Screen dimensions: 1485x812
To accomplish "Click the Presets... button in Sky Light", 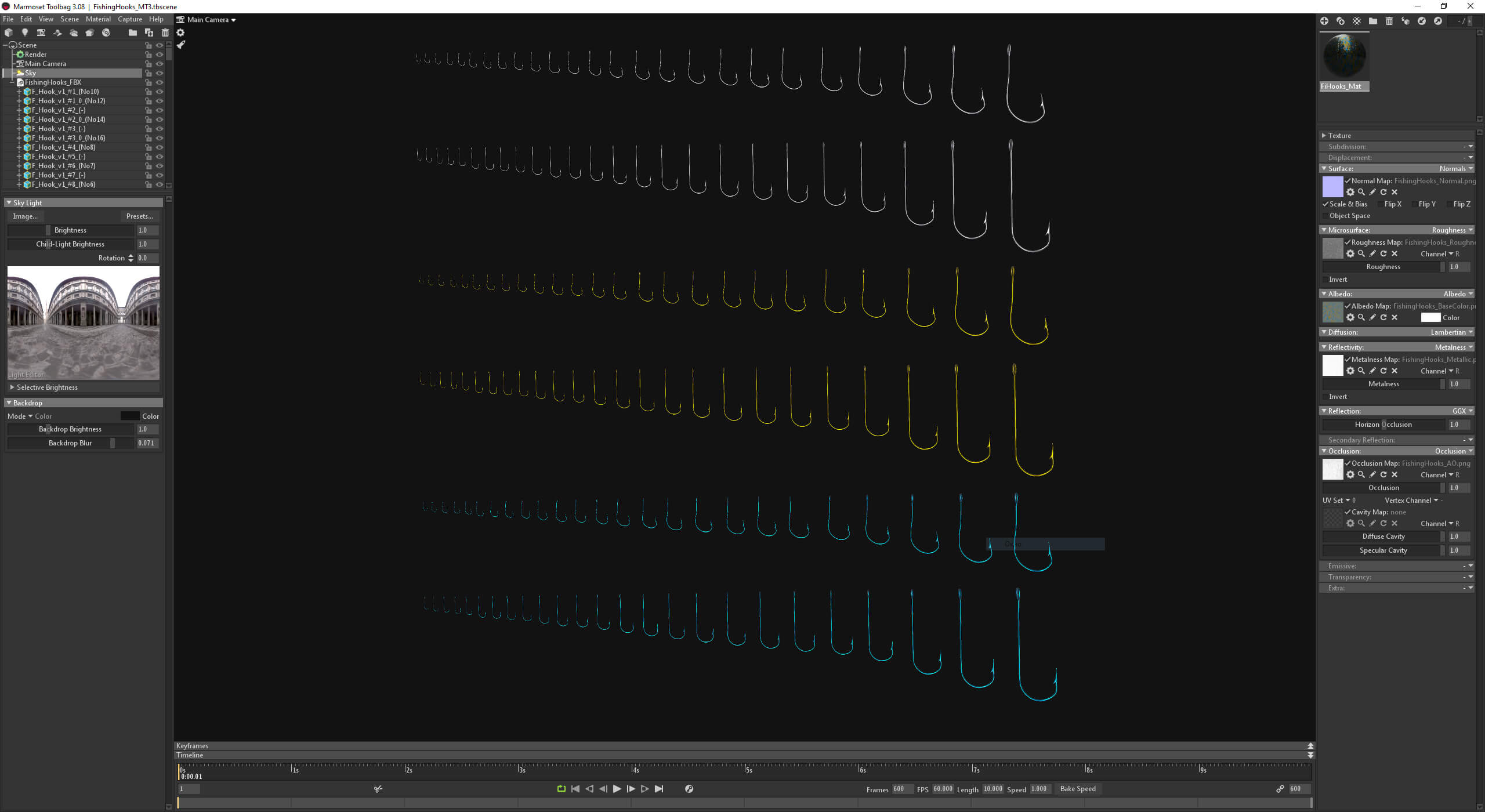I will coord(139,216).
